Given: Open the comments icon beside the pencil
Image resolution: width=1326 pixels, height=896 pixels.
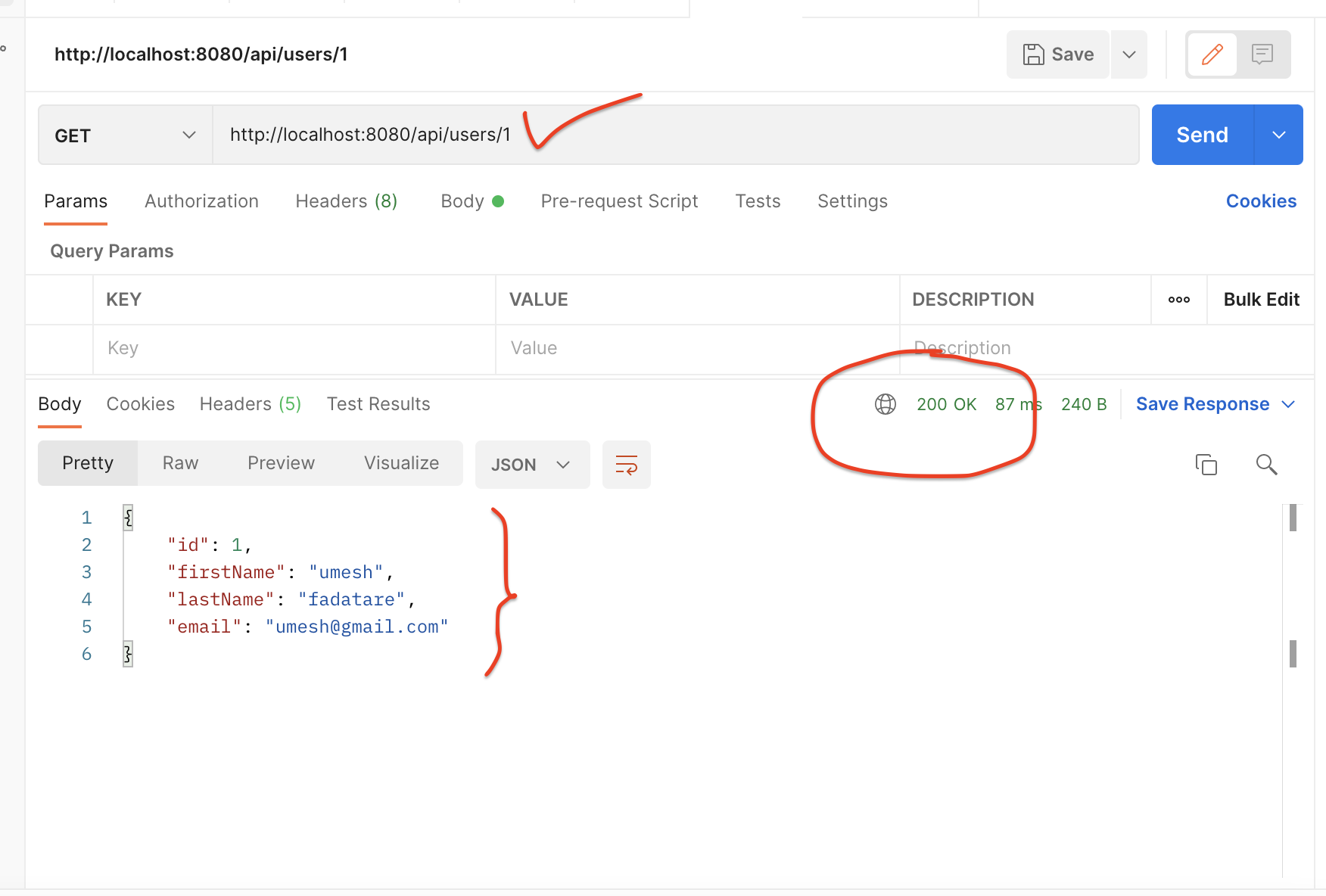Looking at the screenshot, I should click(1262, 54).
